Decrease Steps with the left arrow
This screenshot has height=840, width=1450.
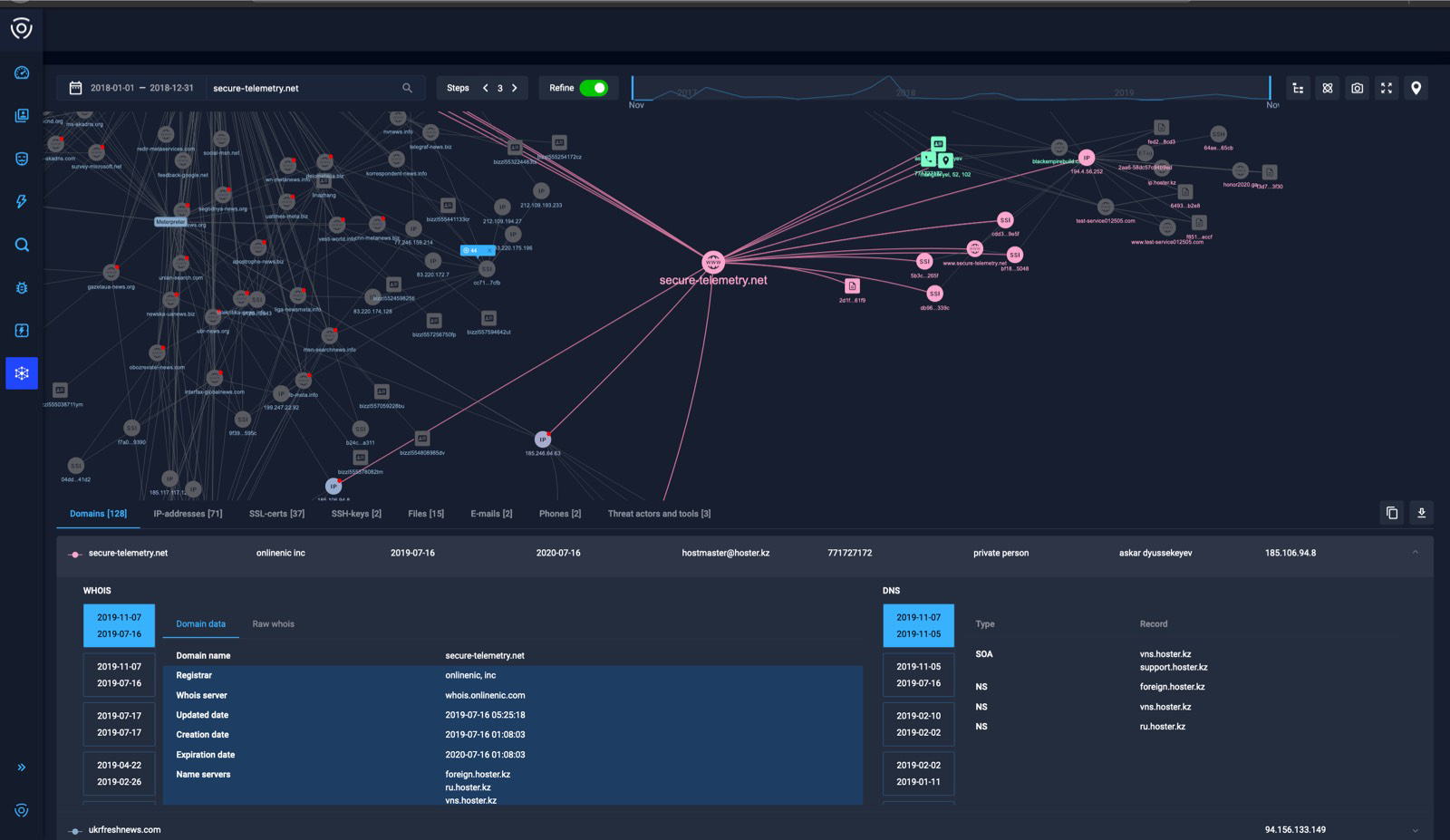click(486, 88)
